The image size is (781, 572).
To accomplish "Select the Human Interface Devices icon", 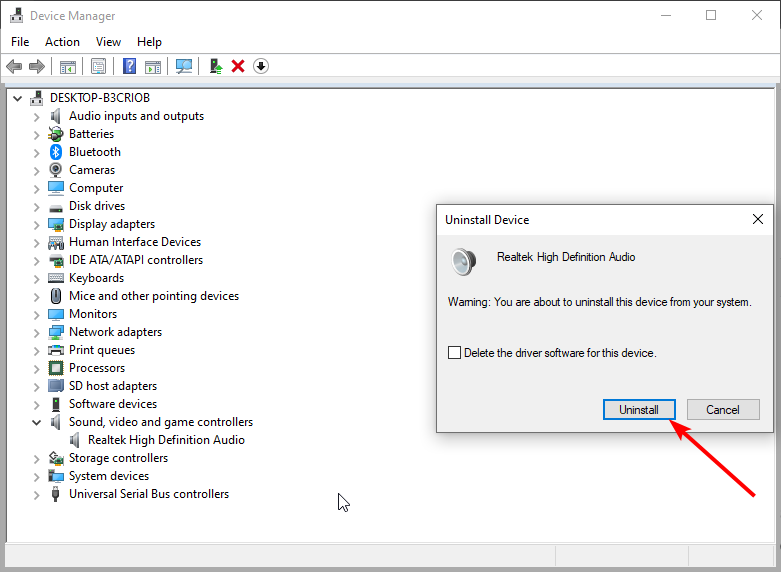I will pyautogui.click(x=56, y=242).
